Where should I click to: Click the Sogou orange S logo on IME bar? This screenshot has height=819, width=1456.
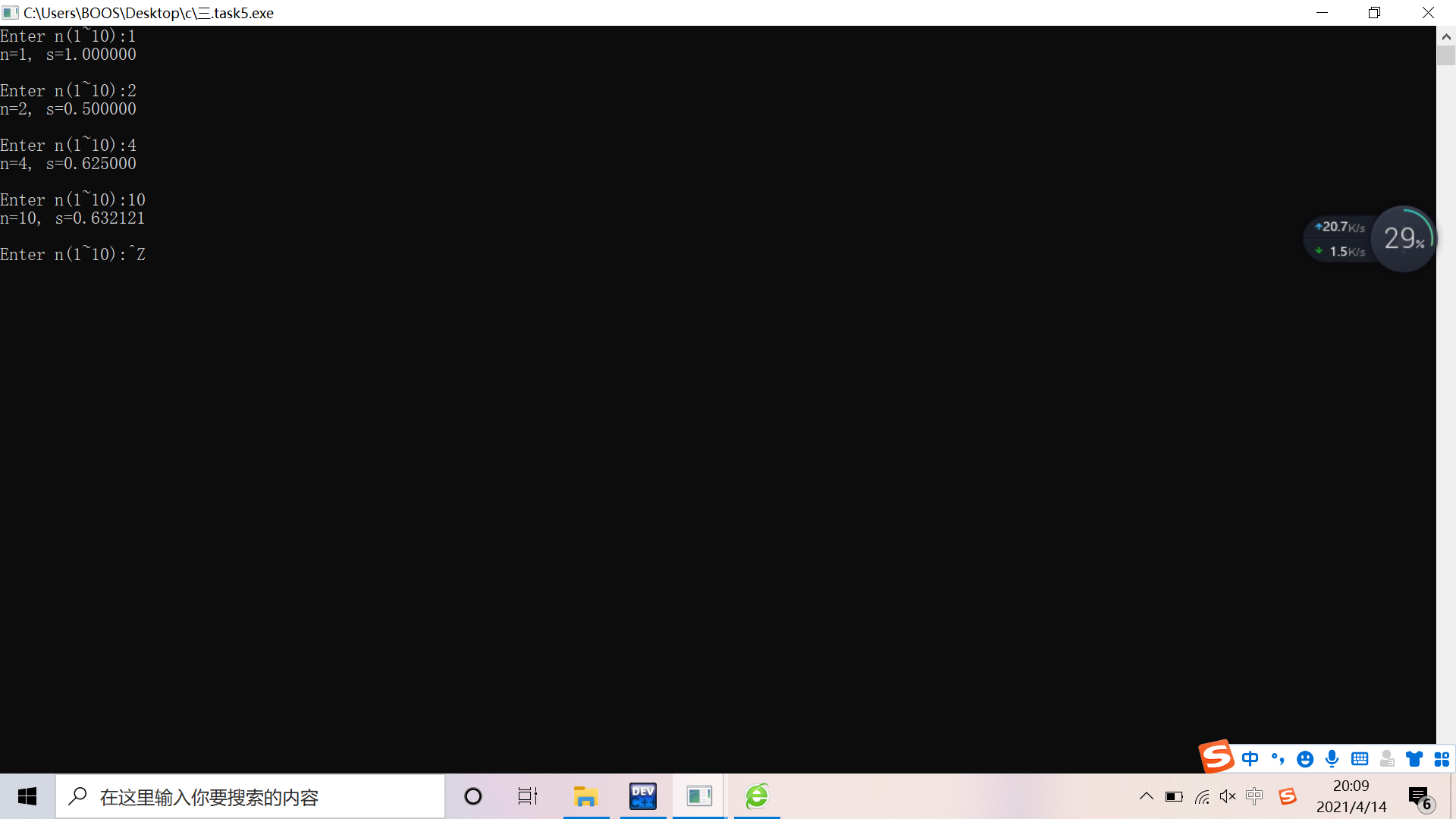coord(1216,757)
